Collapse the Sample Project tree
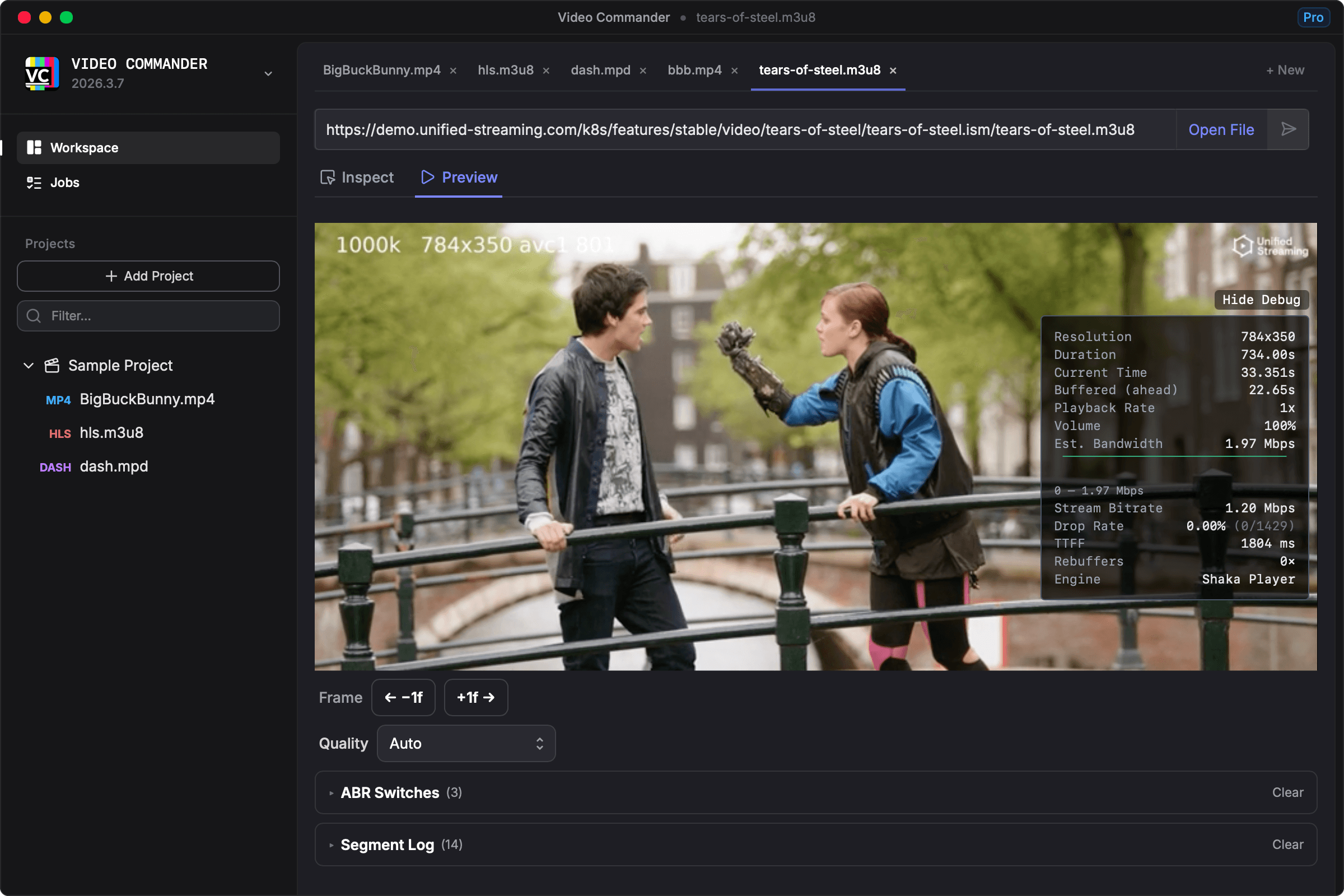 (x=28, y=365)
